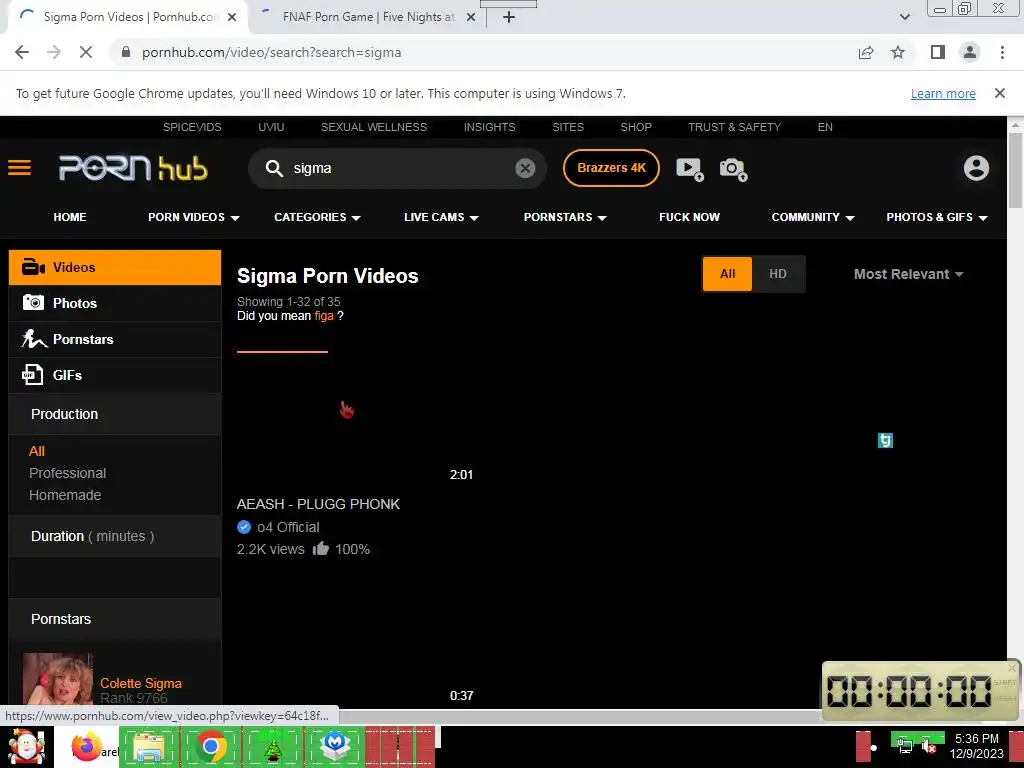Click the 00:00:00 timer widget
Image resolution: width=1024 pixels, height=768 pixels.
tap(921, 690)
